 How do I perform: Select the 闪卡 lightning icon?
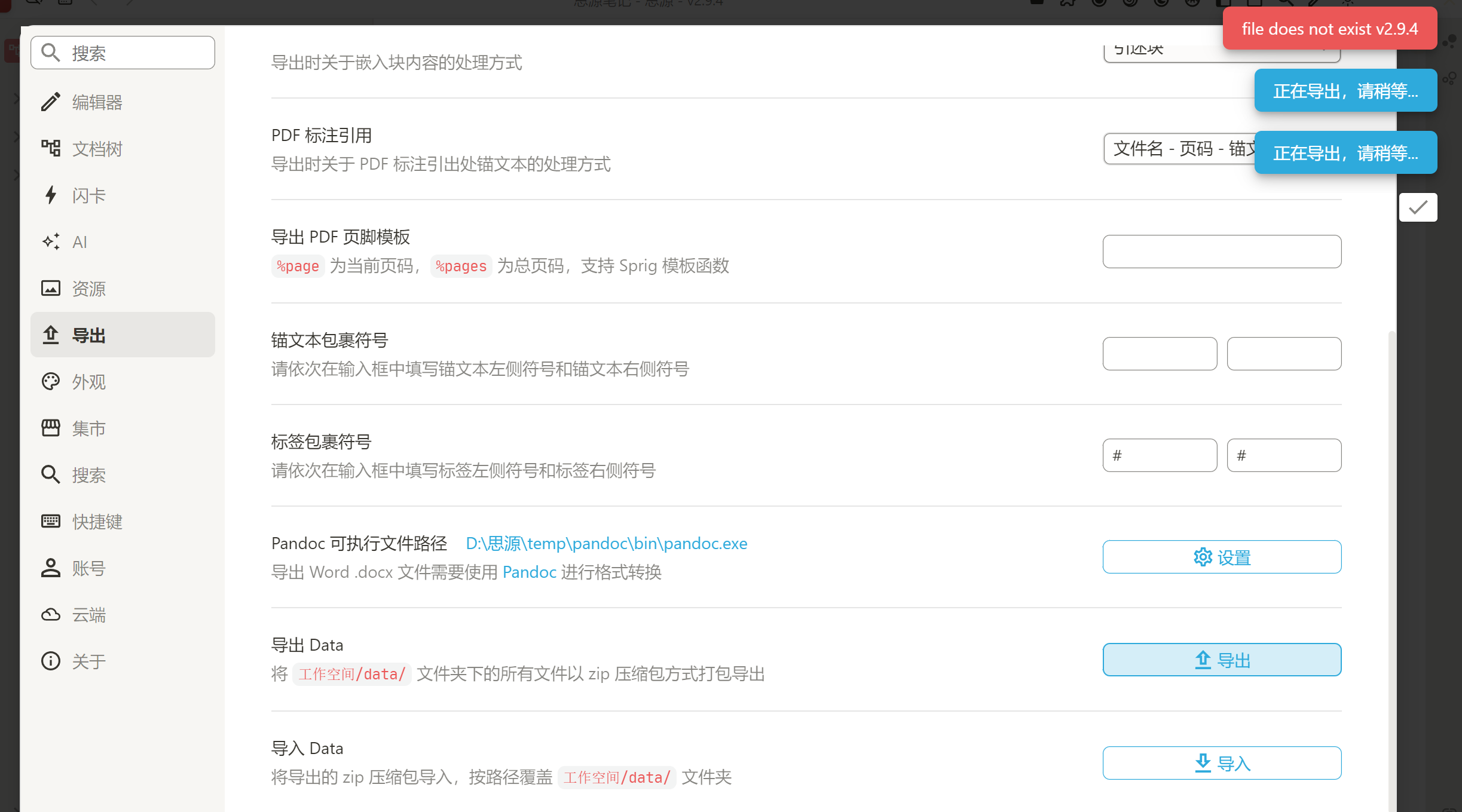click(x=51, y=195)
